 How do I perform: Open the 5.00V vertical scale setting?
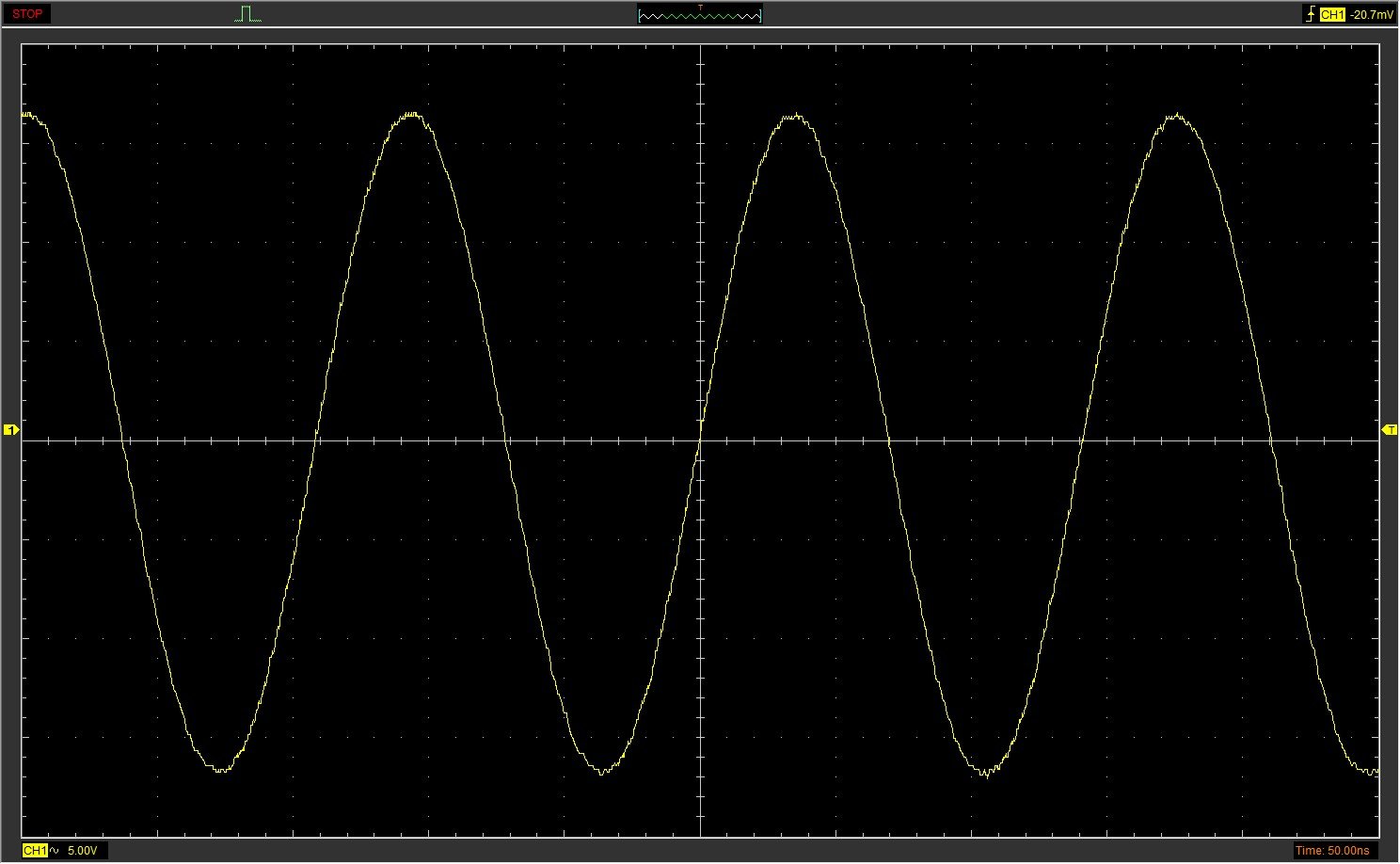(x=82, y=851)
